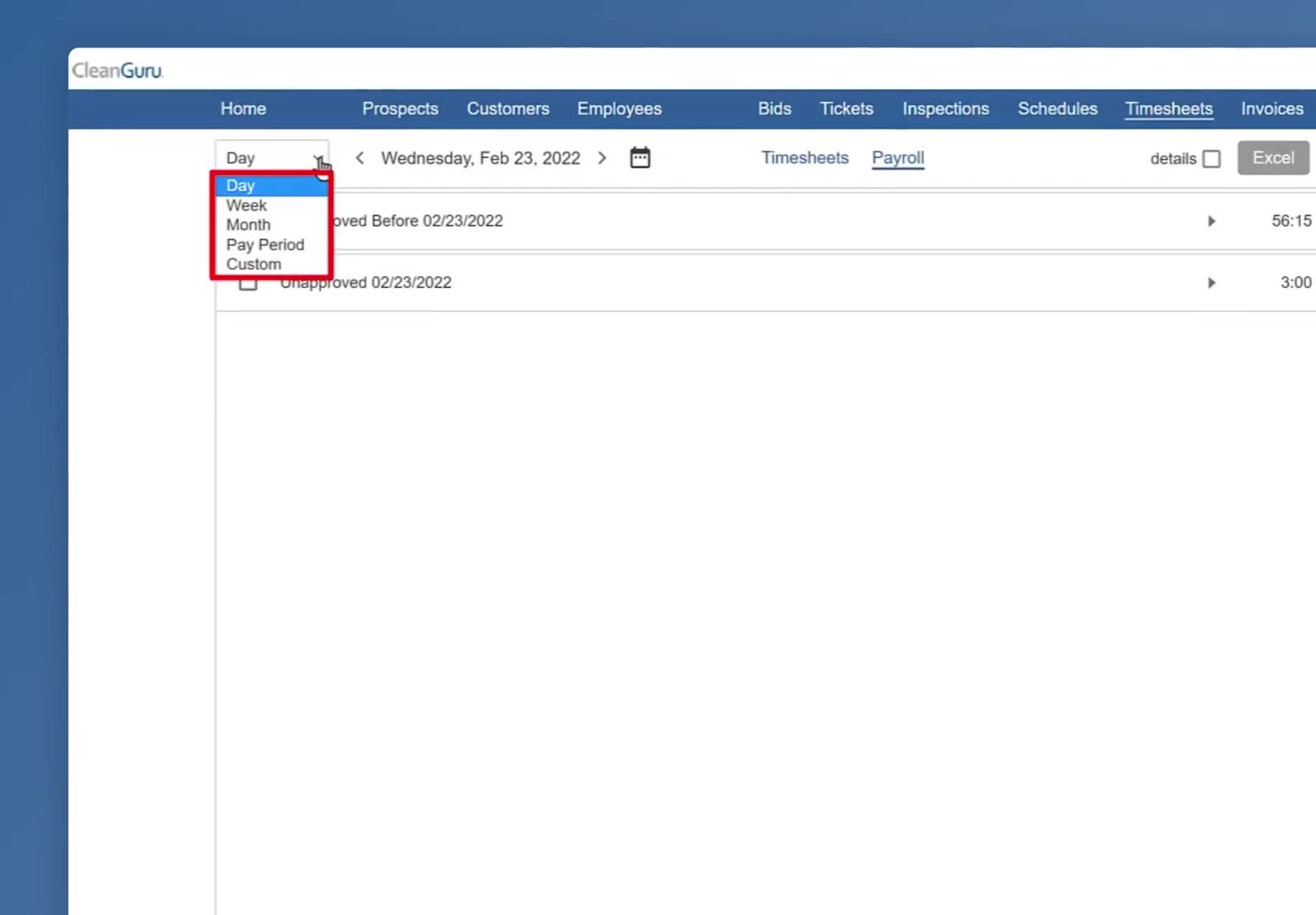Click the Excel export button
This screenshot has height=915, width=1316.
click(1273, 158)
